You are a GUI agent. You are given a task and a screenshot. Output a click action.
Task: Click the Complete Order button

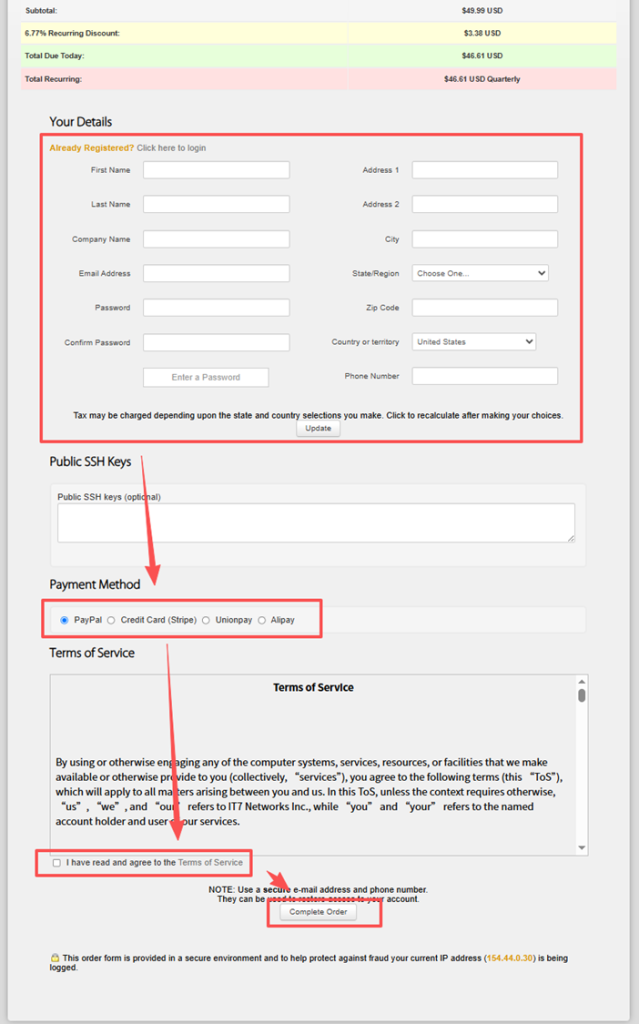pyautogui.click(x=310, y=912)
